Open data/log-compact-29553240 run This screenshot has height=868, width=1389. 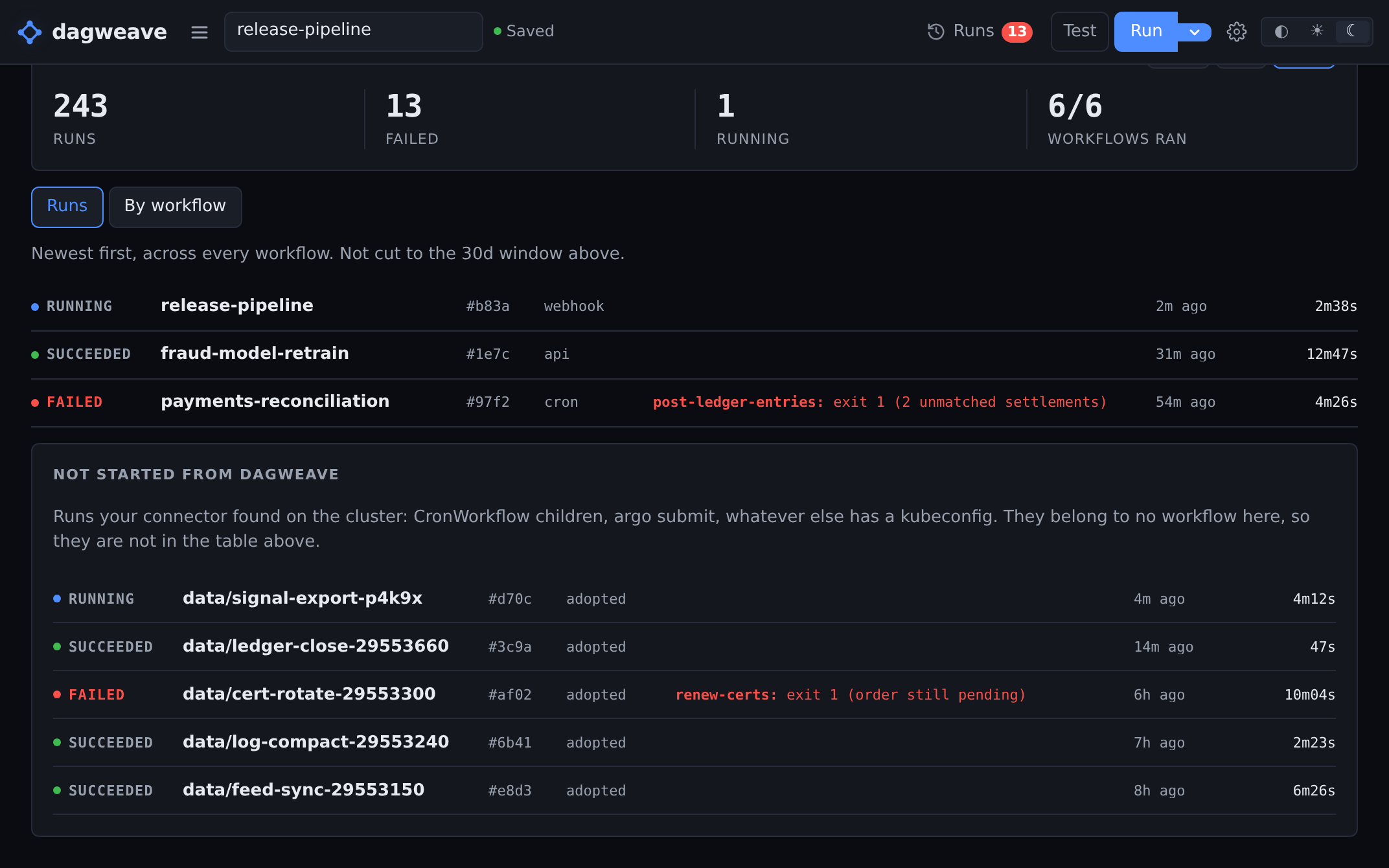(x=694, y=743)
